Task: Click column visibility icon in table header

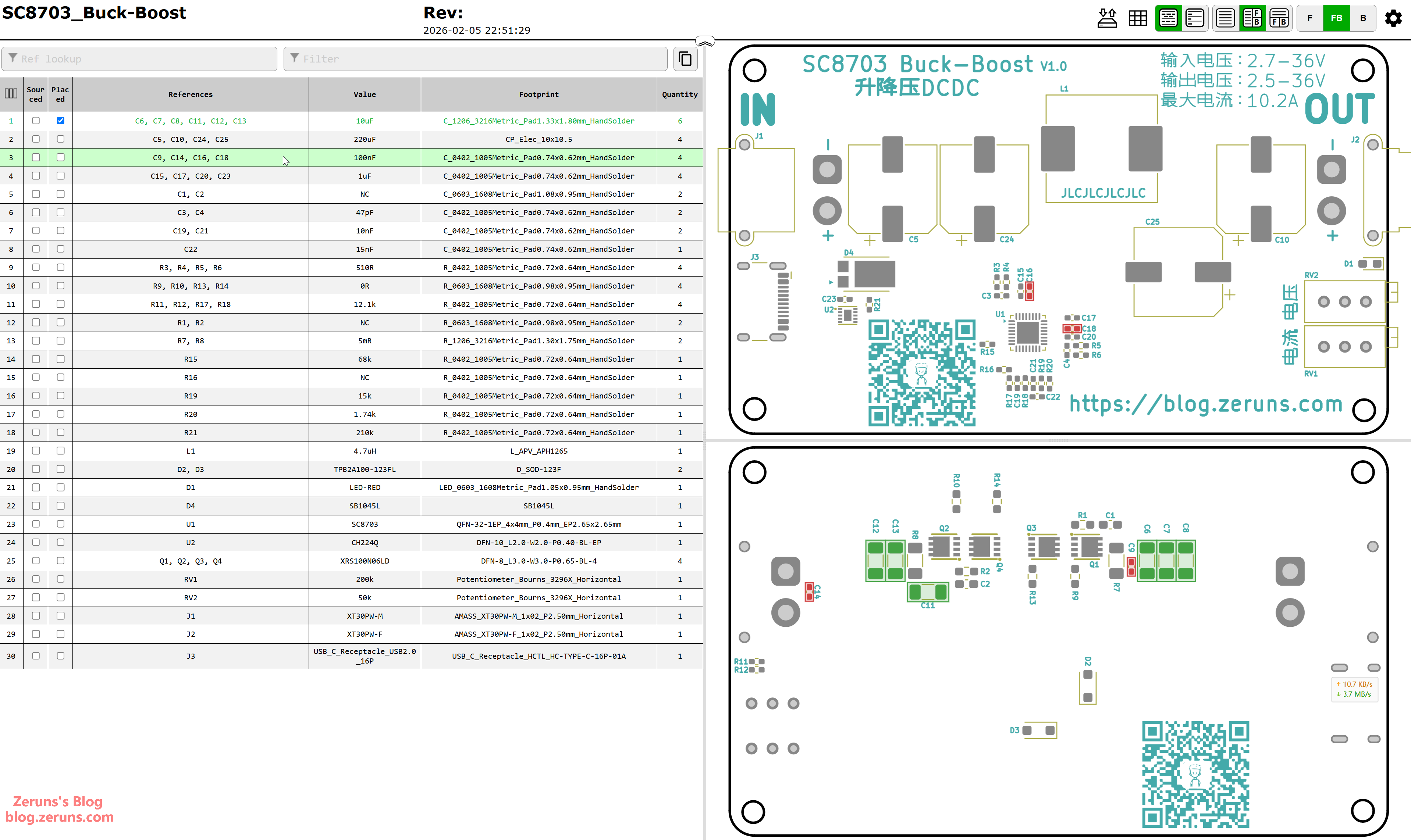Action: (x=11, y=94)
